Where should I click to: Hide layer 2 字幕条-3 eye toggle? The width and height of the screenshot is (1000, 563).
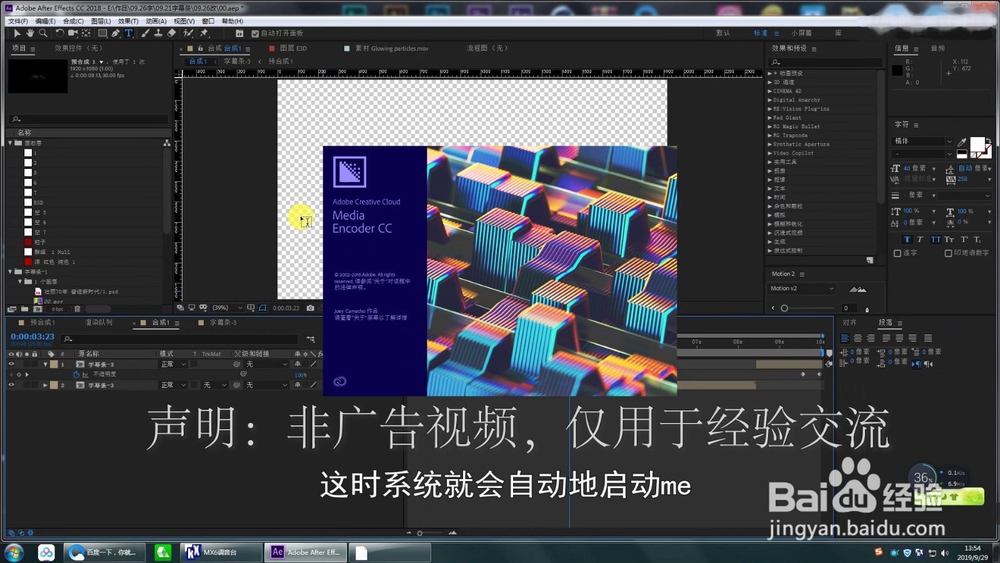point(11,385)
